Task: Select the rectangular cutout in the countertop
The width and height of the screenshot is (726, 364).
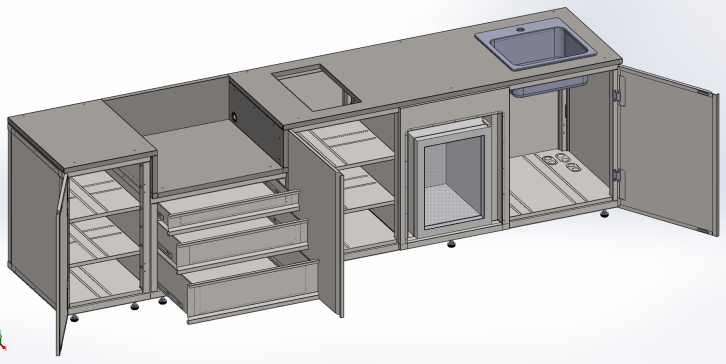Action: click(316, 88)
